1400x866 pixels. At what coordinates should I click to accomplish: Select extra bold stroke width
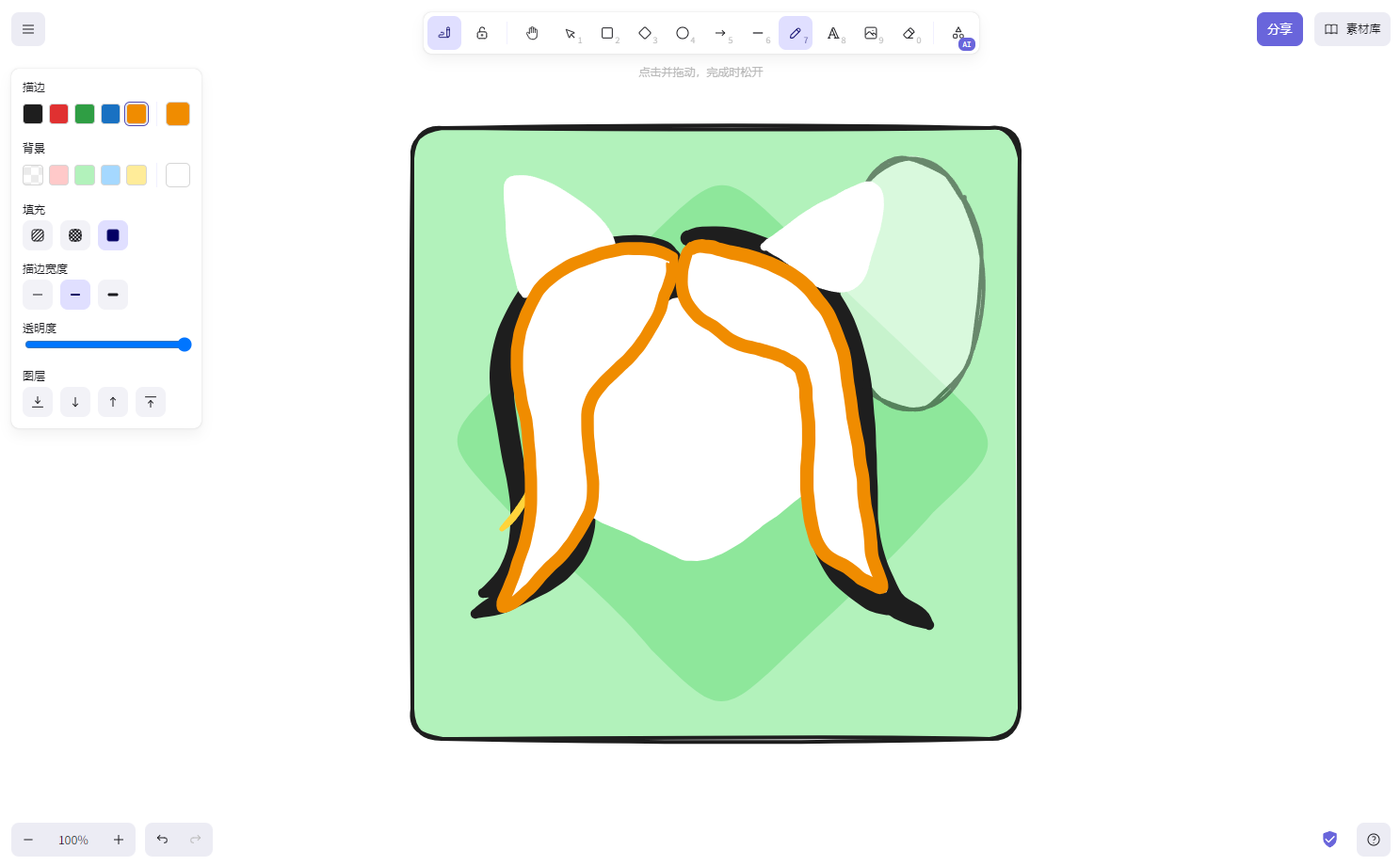(x=113, y=295)
